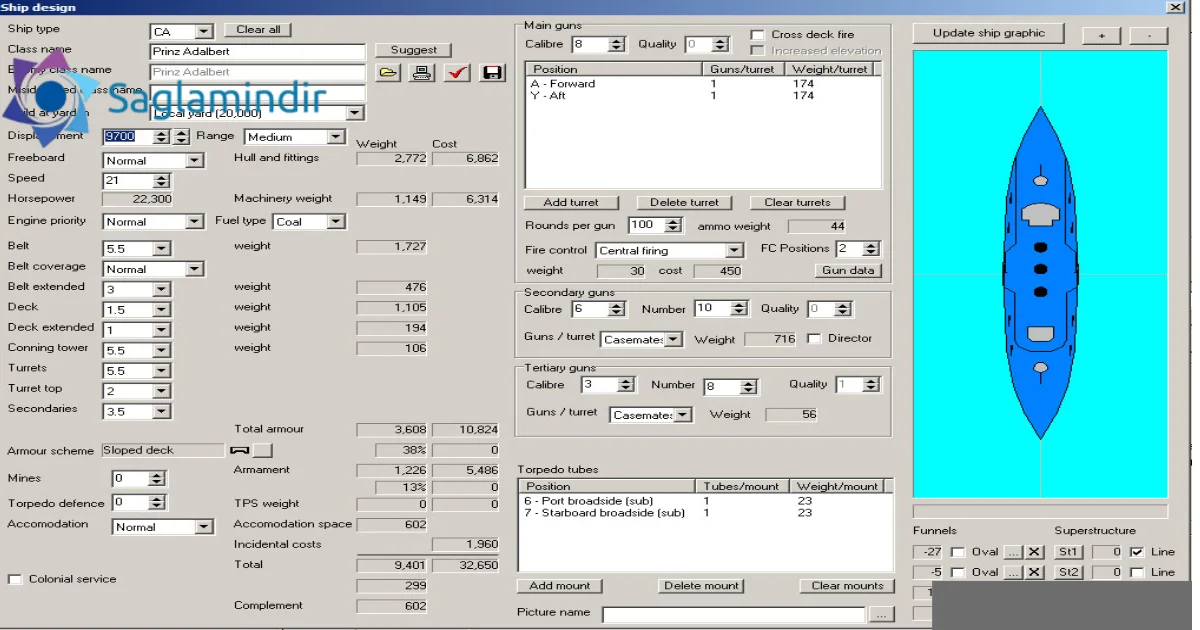Open the ellipsis options for the -5 funnel
This screenshot has height=630, width=1200.
1014,572
